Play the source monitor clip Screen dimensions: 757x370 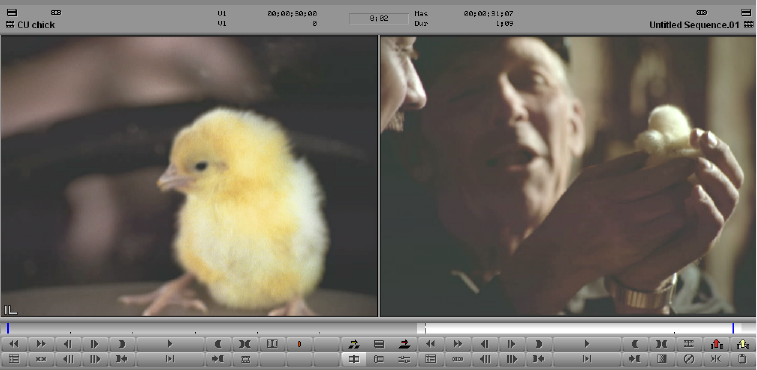click(170, 344)
